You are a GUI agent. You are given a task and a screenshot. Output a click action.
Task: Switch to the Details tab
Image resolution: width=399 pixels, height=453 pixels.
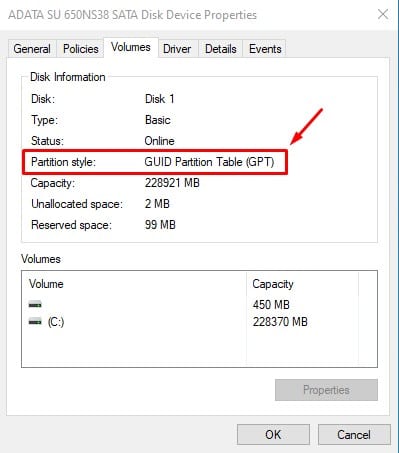(221, 49)
